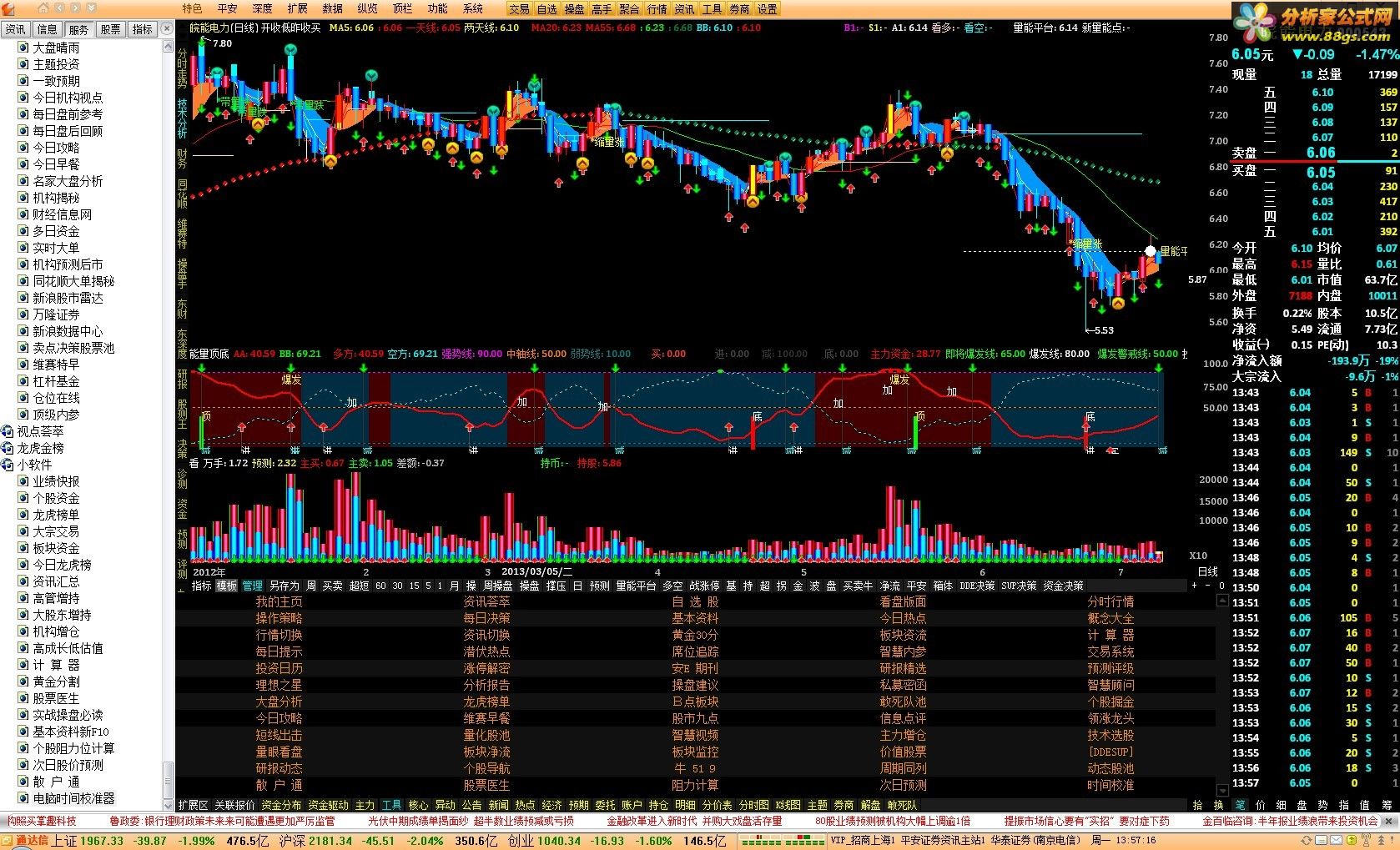Open the [DDESUP] link
The width and height of the screenshot is (1400, 850).
coord(1110,752)
